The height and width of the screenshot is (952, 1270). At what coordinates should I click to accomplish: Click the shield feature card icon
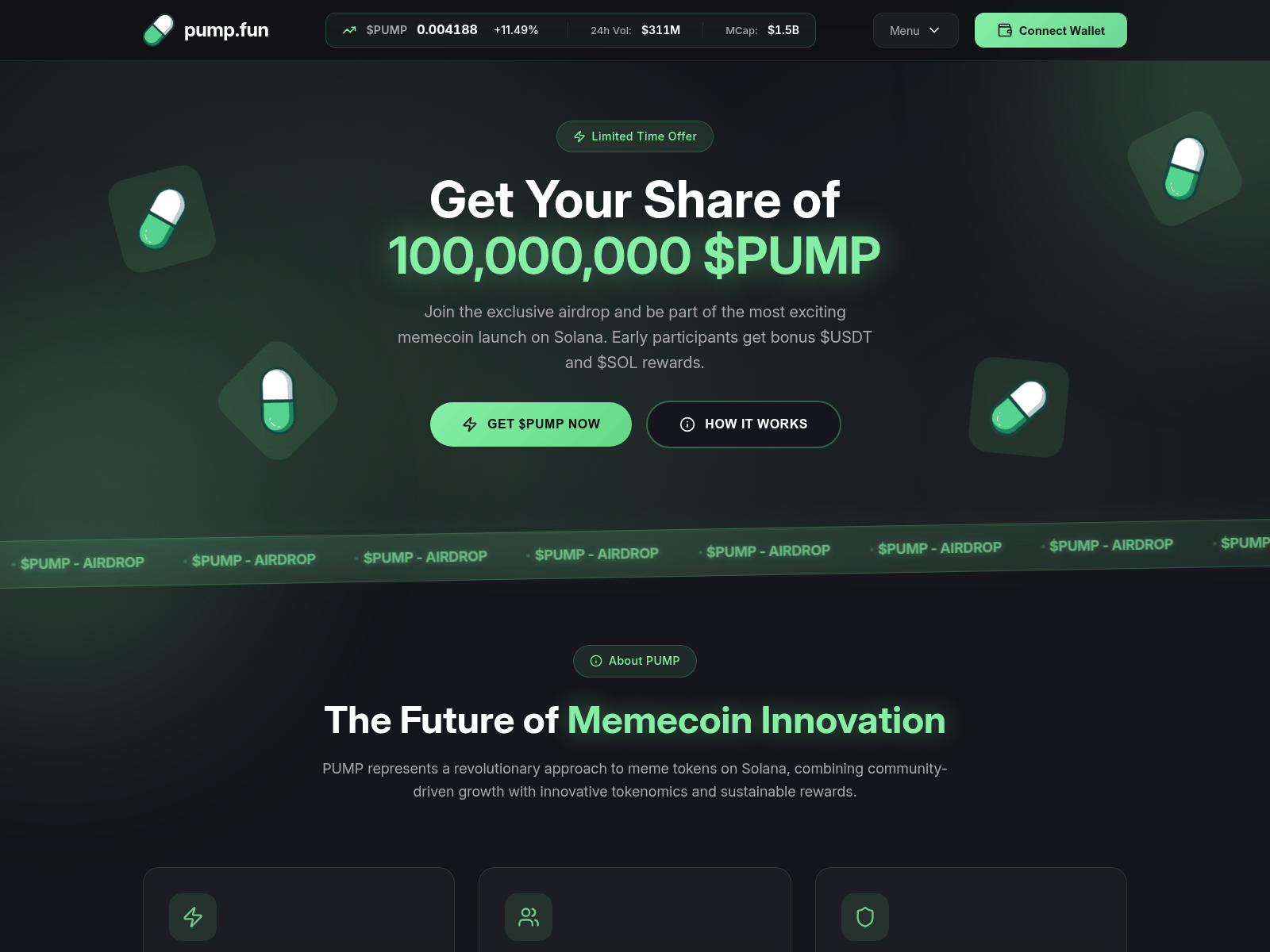[x=865, y=917]
